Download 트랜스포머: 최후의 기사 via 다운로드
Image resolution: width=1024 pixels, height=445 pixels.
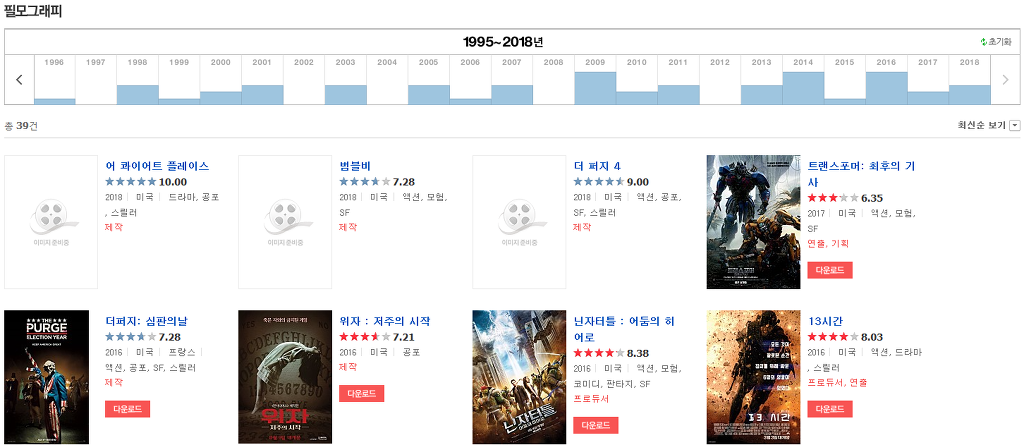830,271
